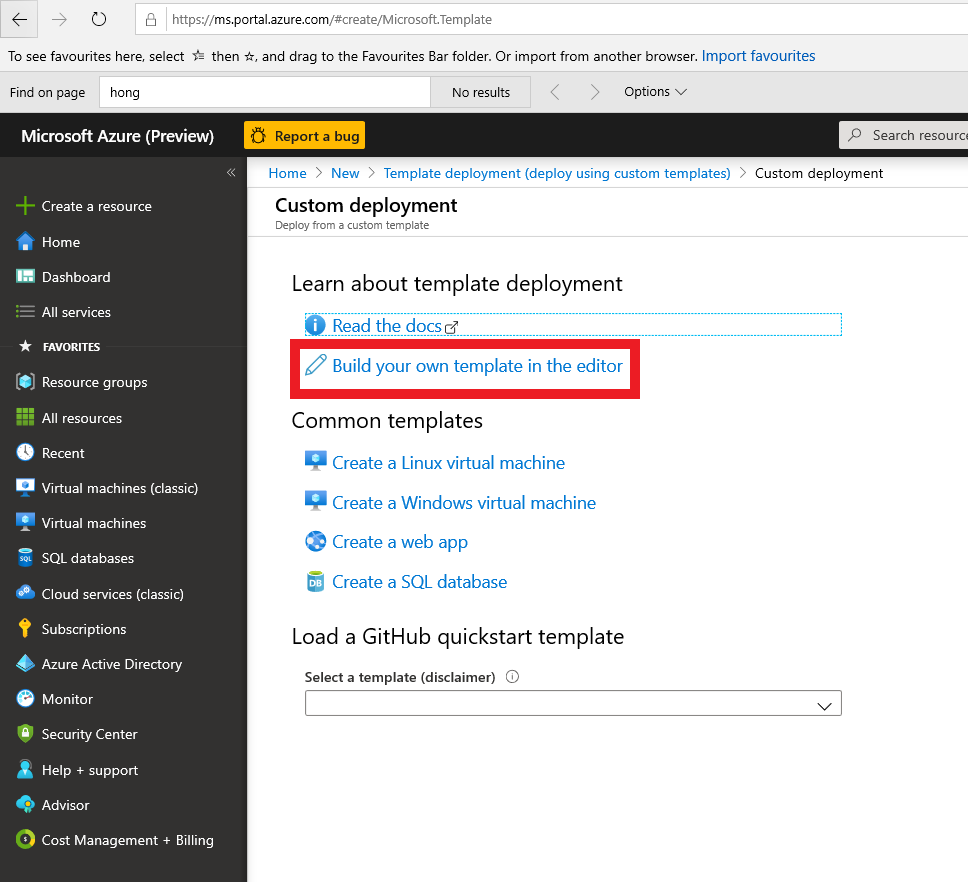Open the GitHub quickstart template dropdown
968x882 pixels.
573,704
